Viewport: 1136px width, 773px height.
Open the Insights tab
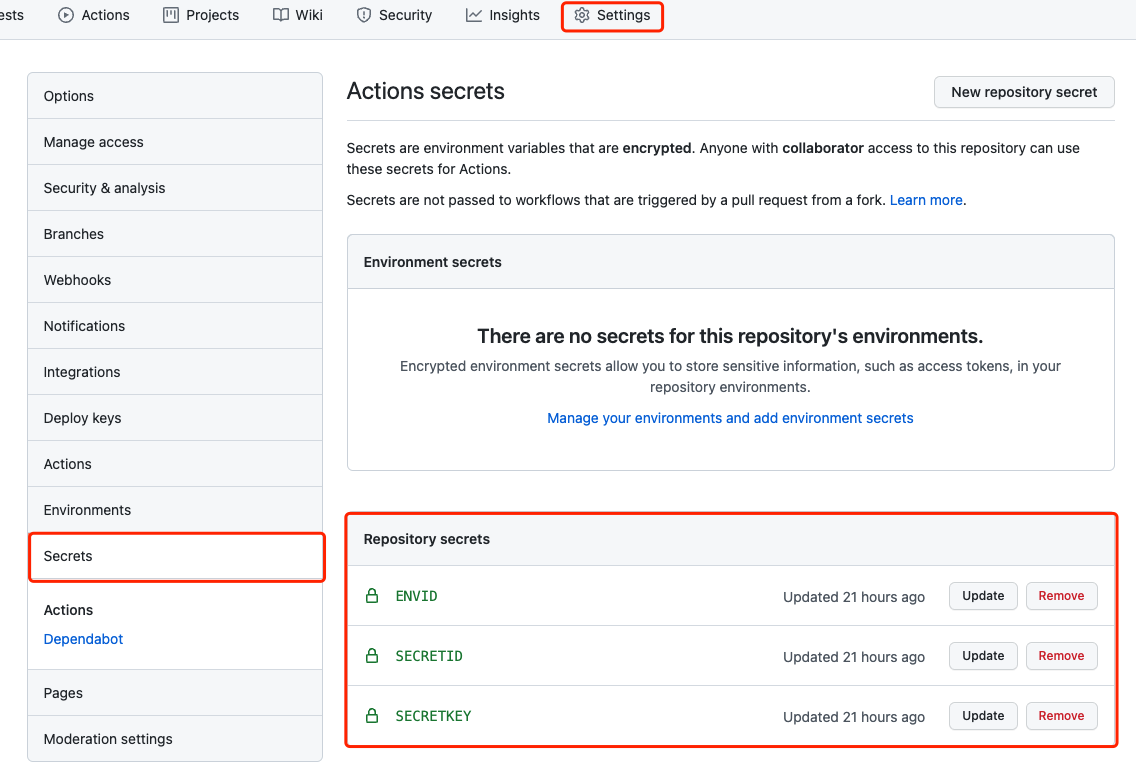pos(503,15)
